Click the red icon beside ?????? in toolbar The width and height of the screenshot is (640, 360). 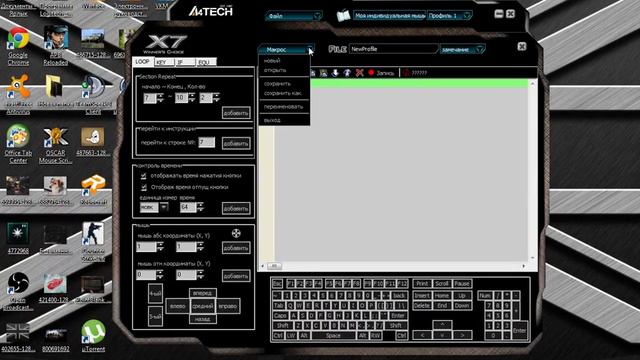click(x=406, y=73)
